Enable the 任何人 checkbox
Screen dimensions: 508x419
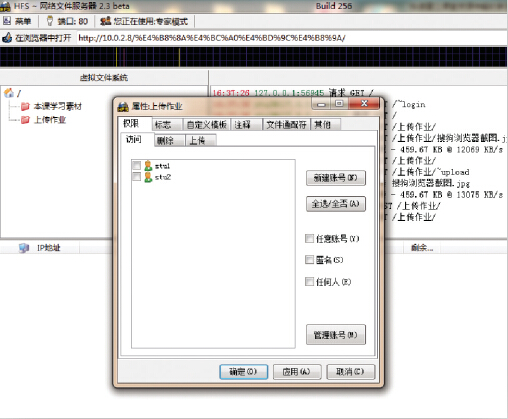point(309,282)
